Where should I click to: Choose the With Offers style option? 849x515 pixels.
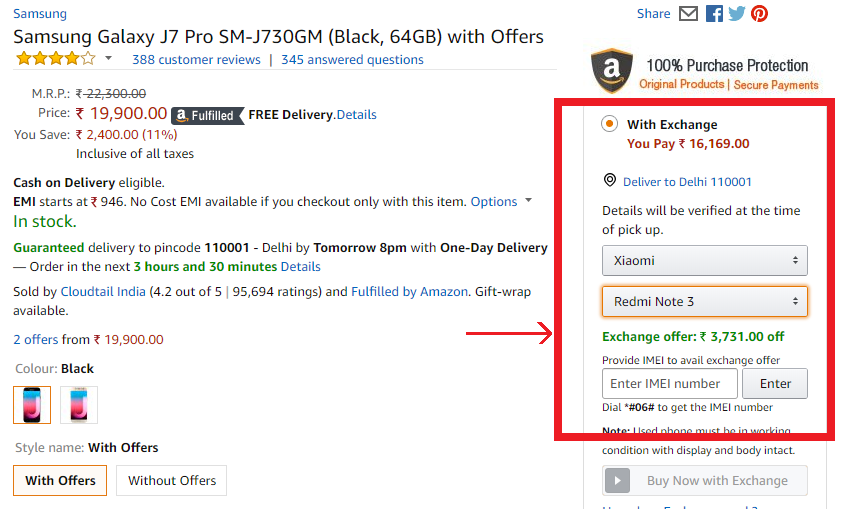tap(60, 480)
